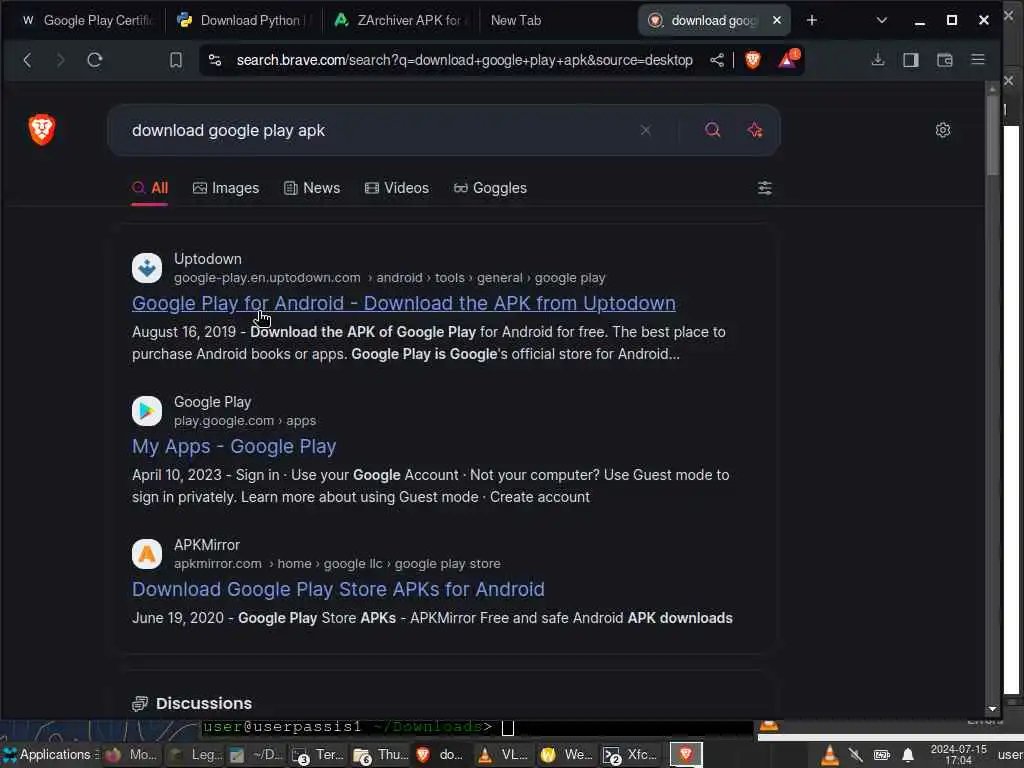Click the browser address bar URL

click(464, 60)
